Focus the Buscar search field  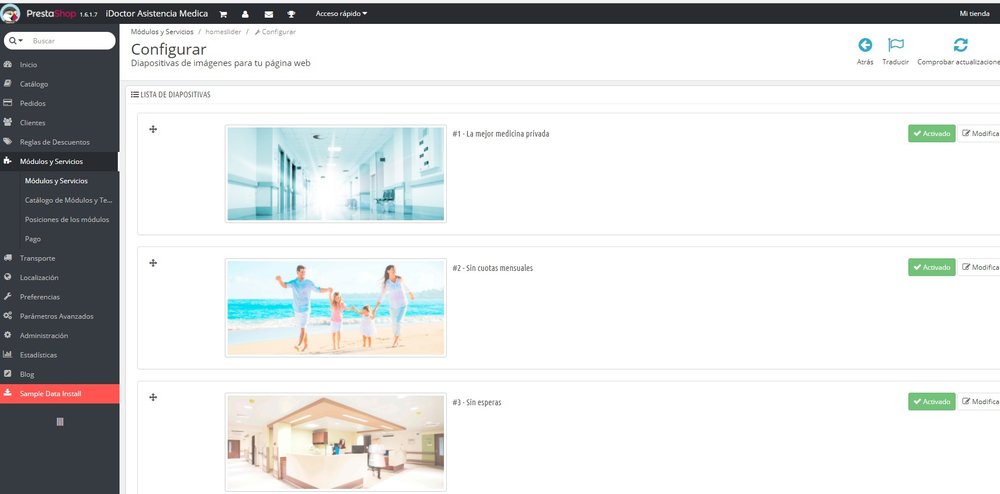coord(70,41)
